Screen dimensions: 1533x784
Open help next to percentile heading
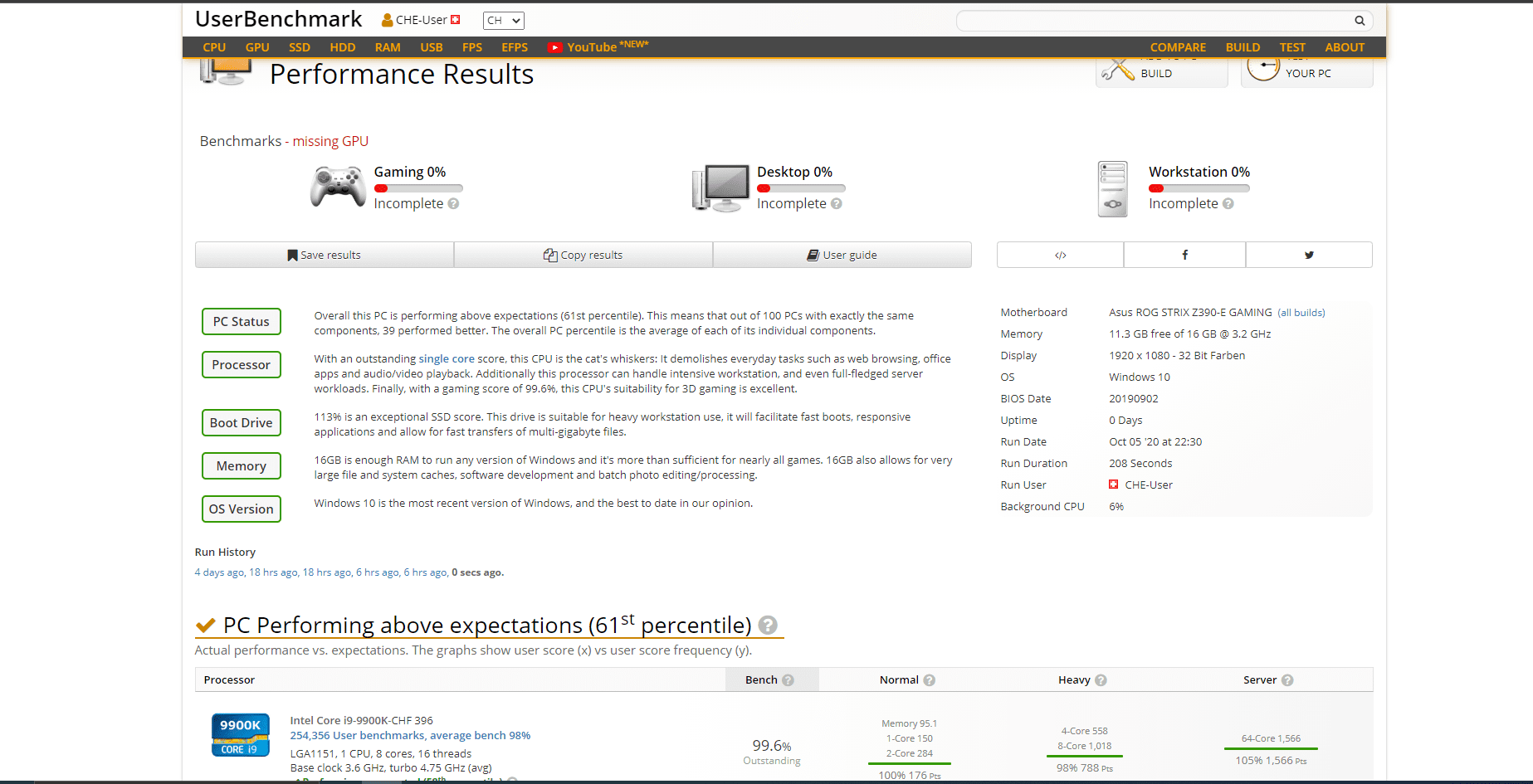pos(768,625)
